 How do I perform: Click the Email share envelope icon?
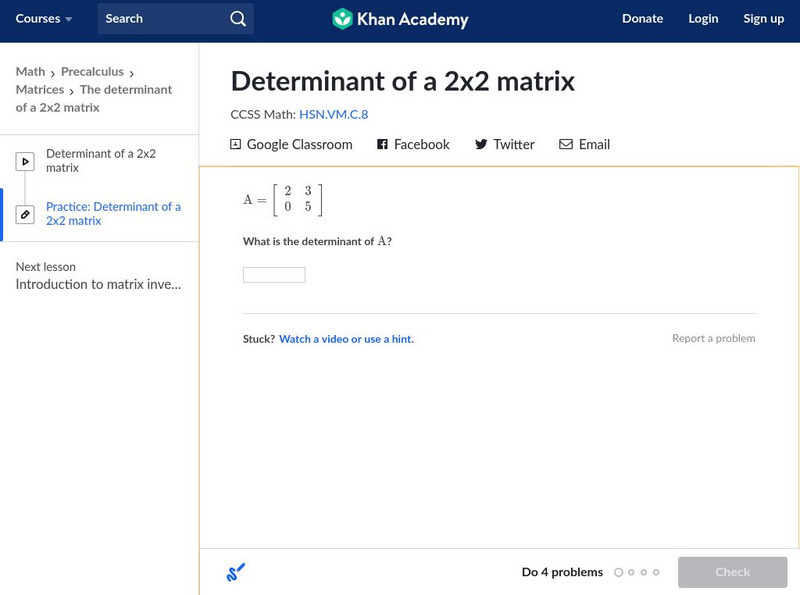point(566,144)
